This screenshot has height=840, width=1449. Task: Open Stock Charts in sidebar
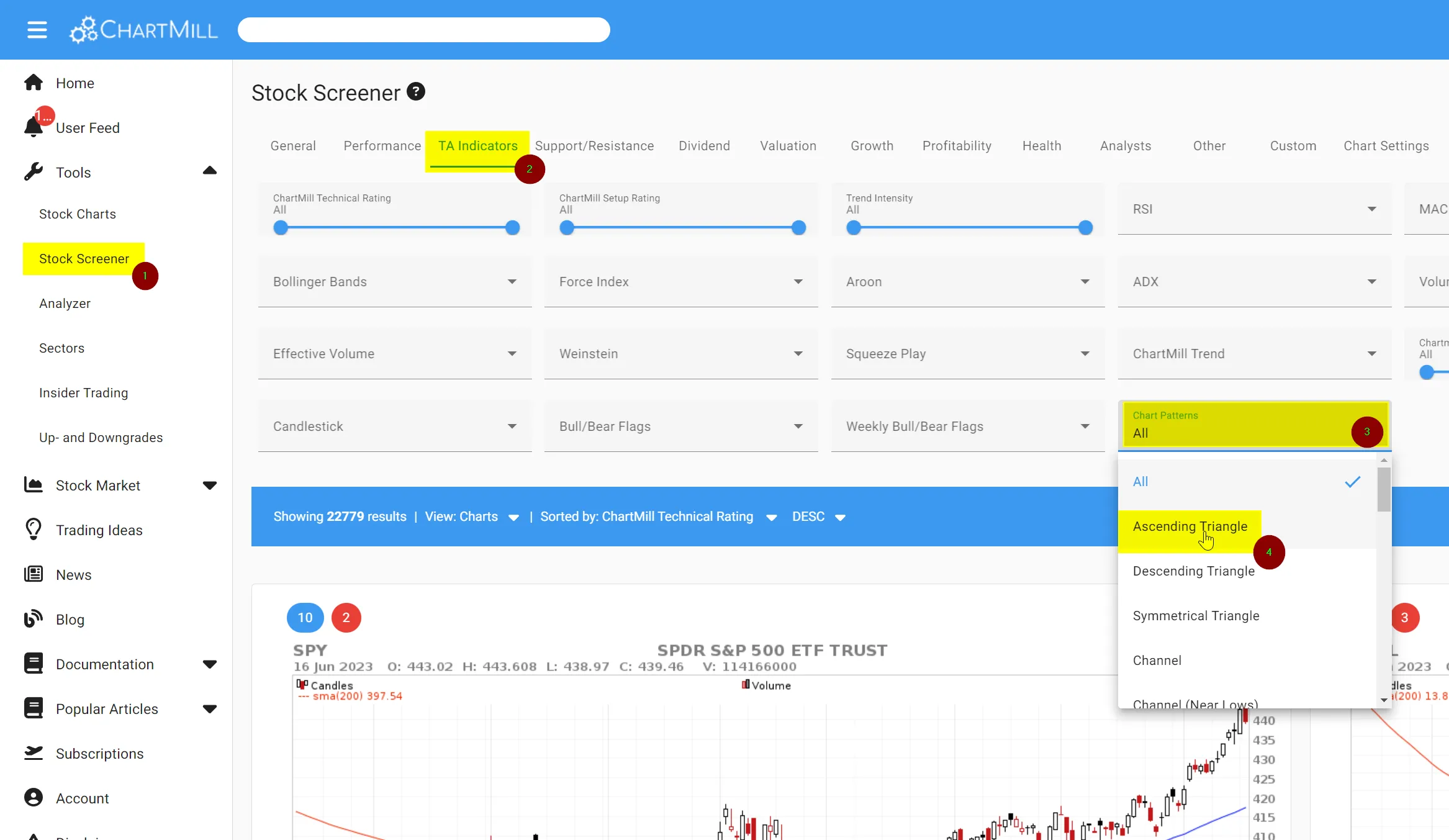coord(78,214)
